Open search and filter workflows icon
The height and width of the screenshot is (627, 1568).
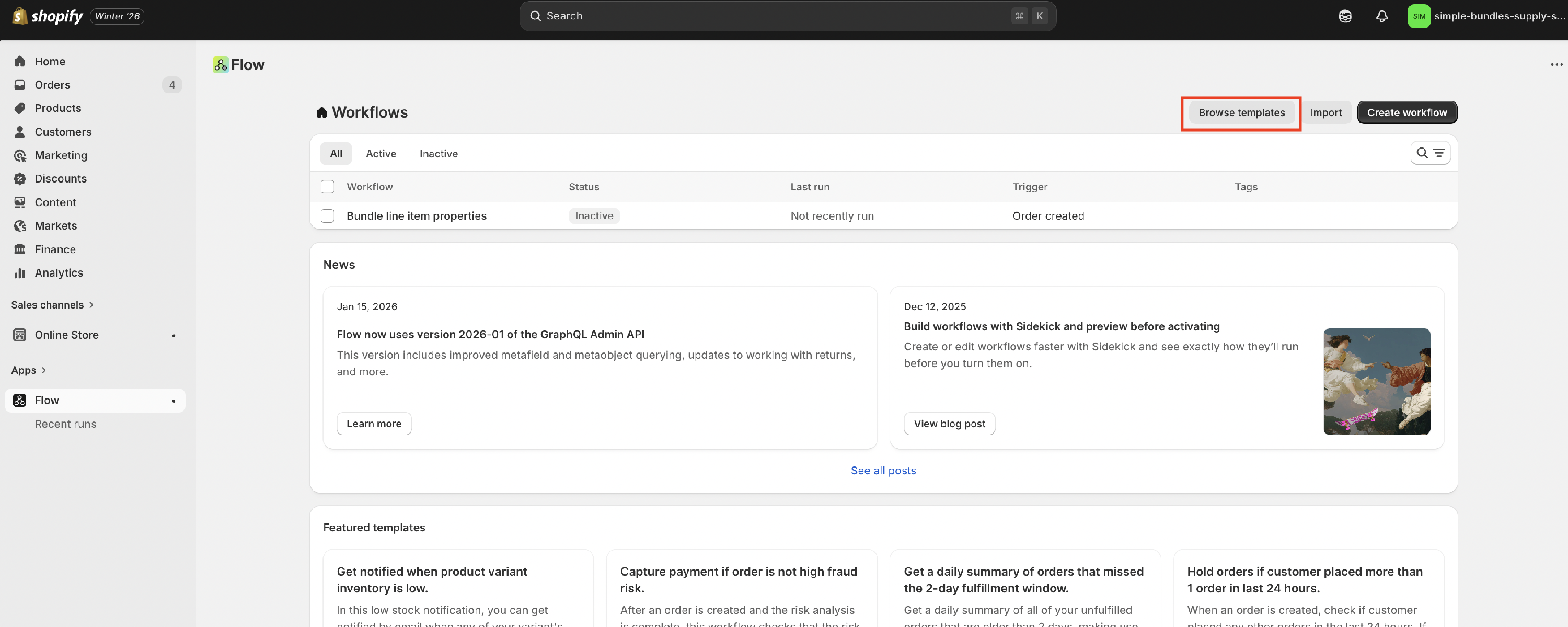(1430, 153)
